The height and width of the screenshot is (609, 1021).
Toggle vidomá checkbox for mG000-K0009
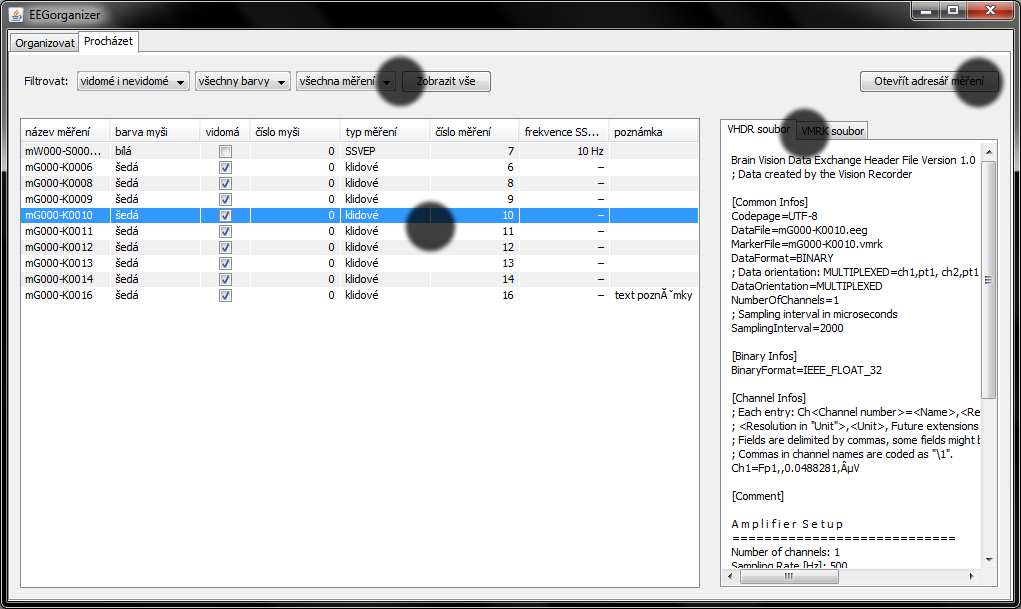pos(225,199)
